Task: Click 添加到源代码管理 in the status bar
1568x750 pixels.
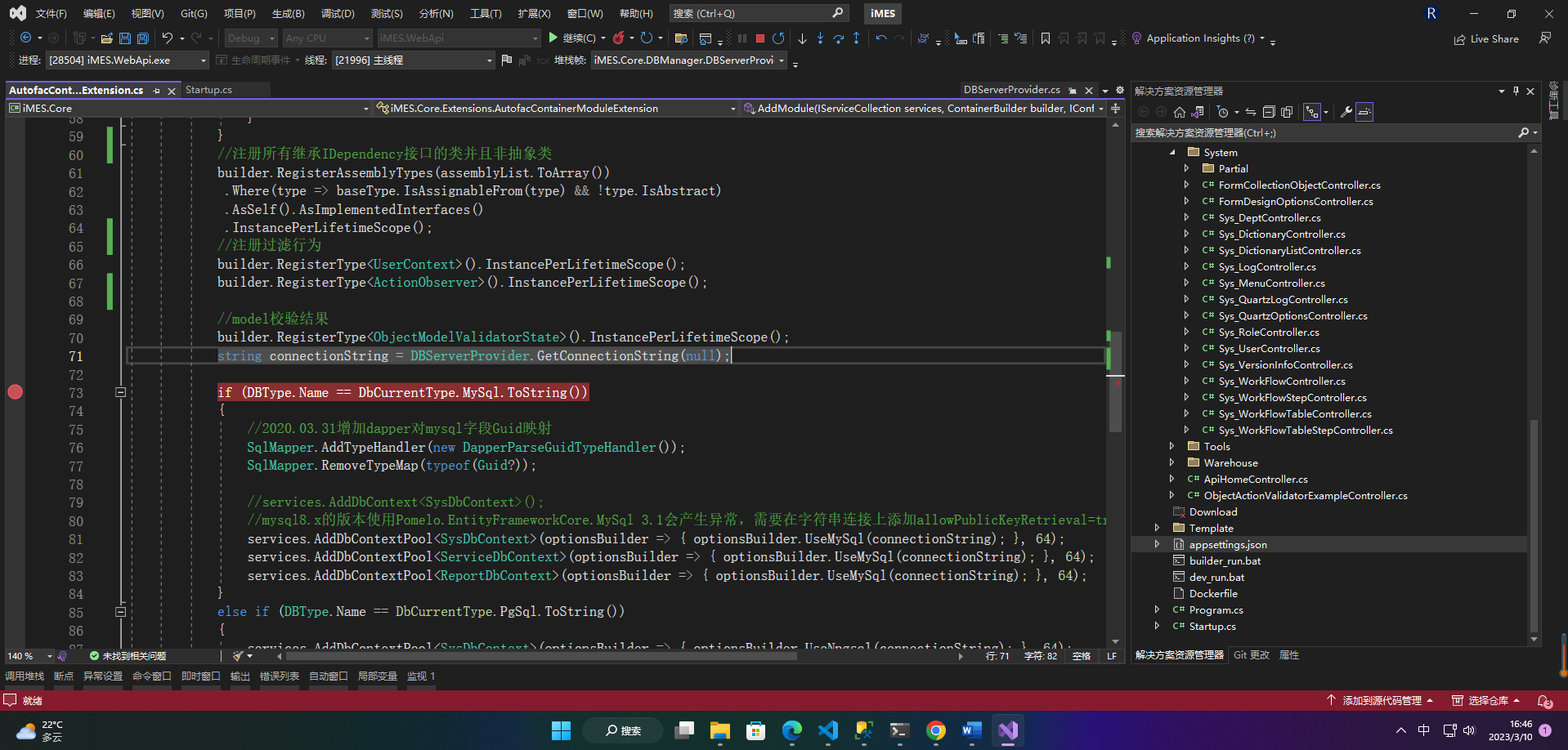Action: [x=1381, y=700]
